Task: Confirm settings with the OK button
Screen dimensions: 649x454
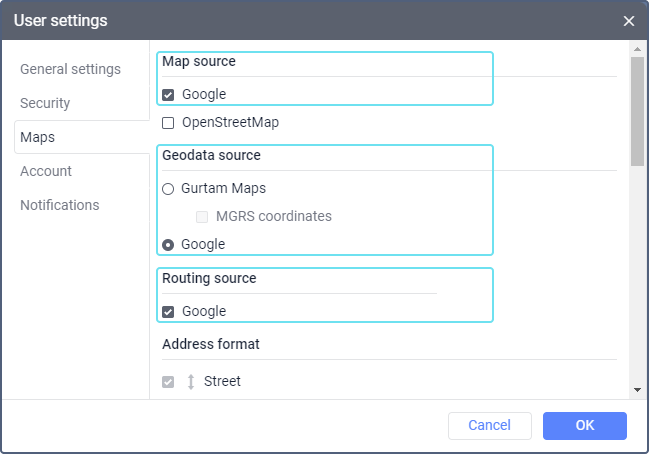Action: pyautogui.click(x=585, y=426)
